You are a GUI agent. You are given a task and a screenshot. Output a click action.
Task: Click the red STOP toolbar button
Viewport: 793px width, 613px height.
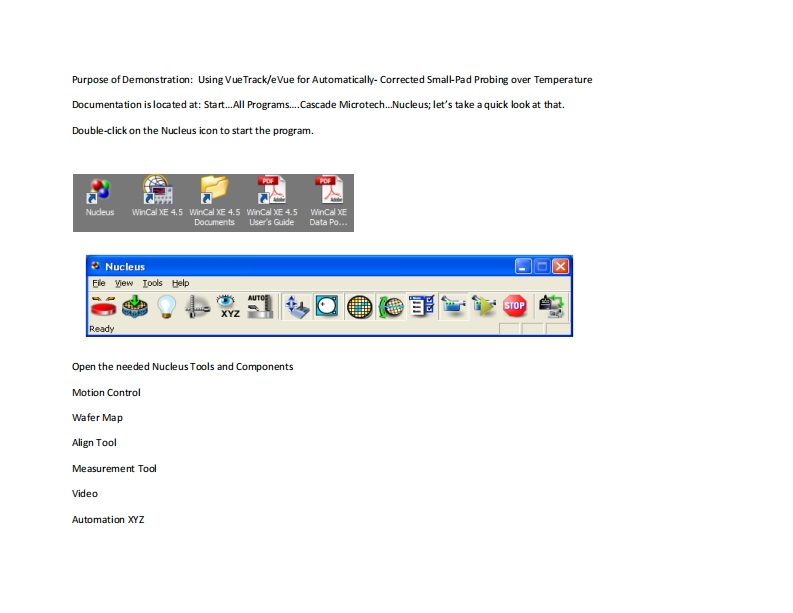click(x=514, y=307)
